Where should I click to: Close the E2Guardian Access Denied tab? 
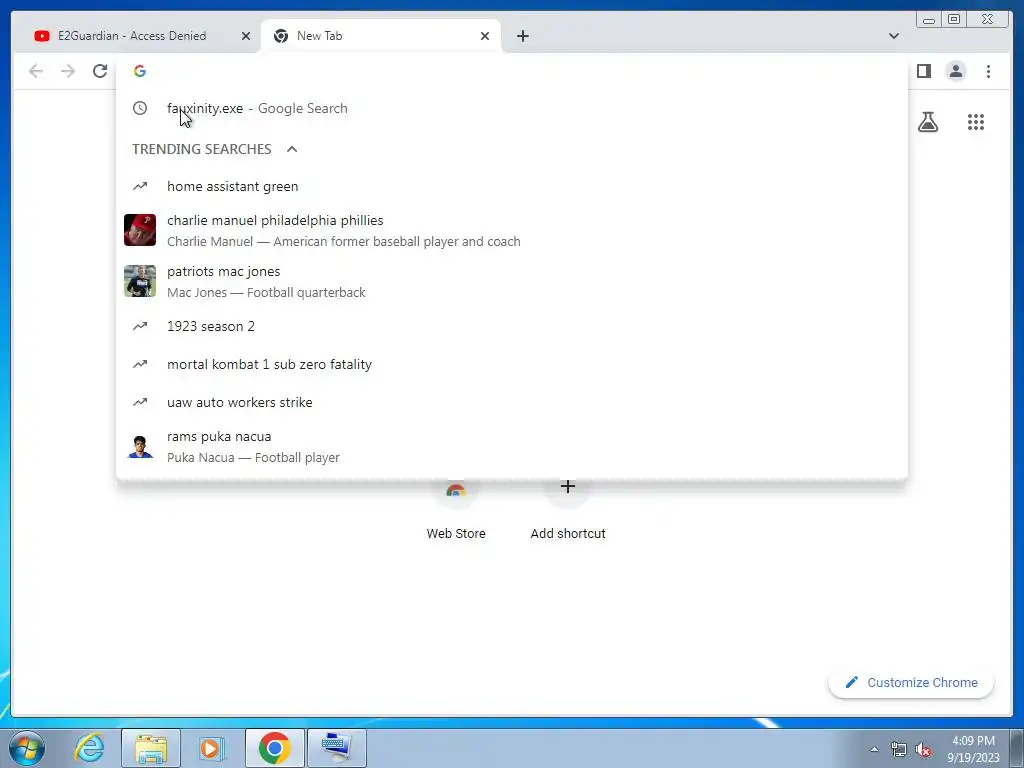[246, 36]
